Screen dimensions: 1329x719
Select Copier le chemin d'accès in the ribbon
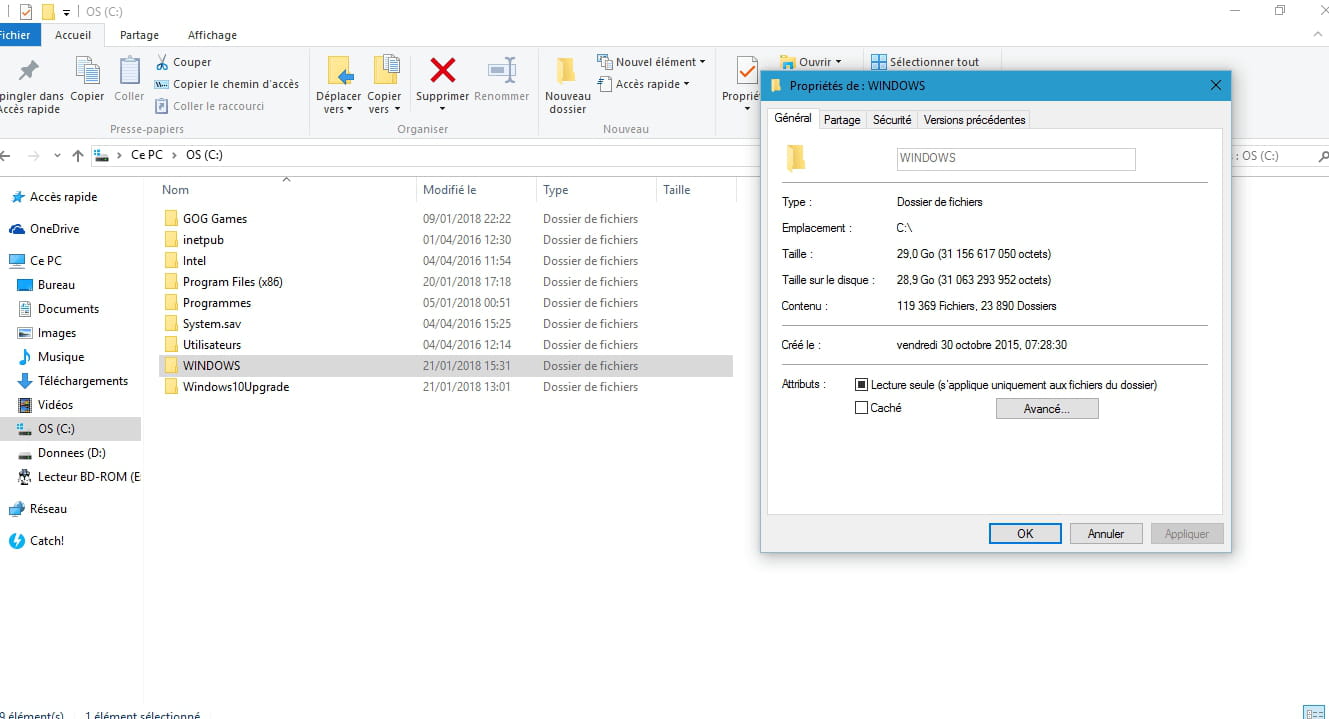click(x=227, y=84)
